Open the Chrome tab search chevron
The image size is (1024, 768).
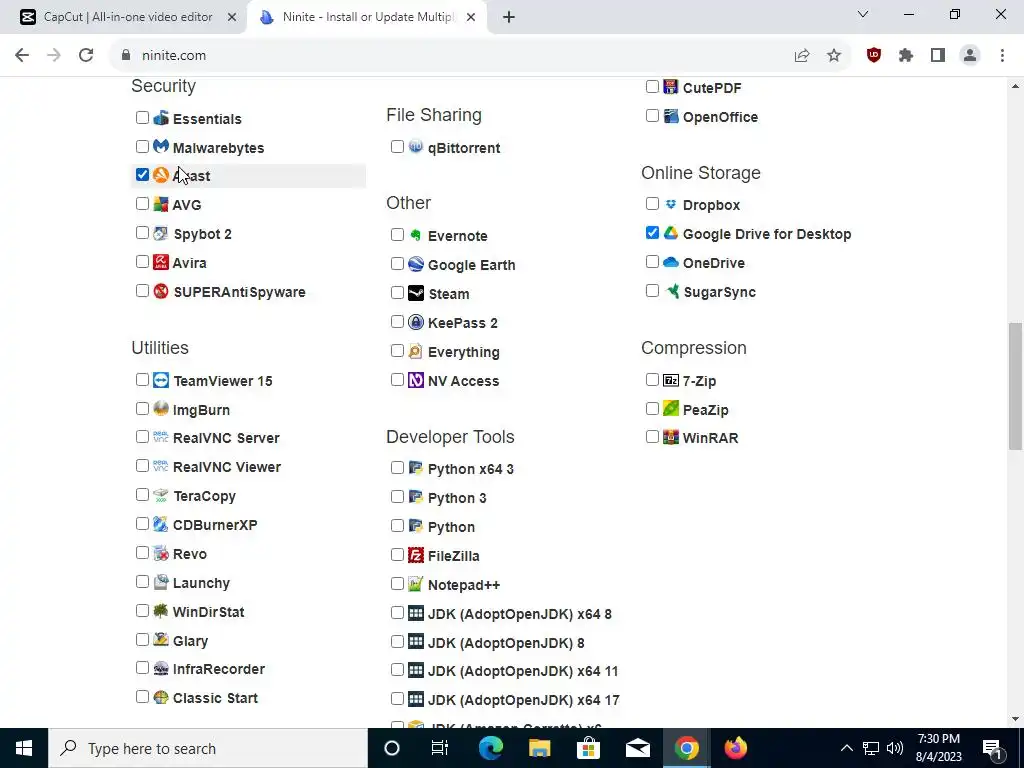pos(863,14)
